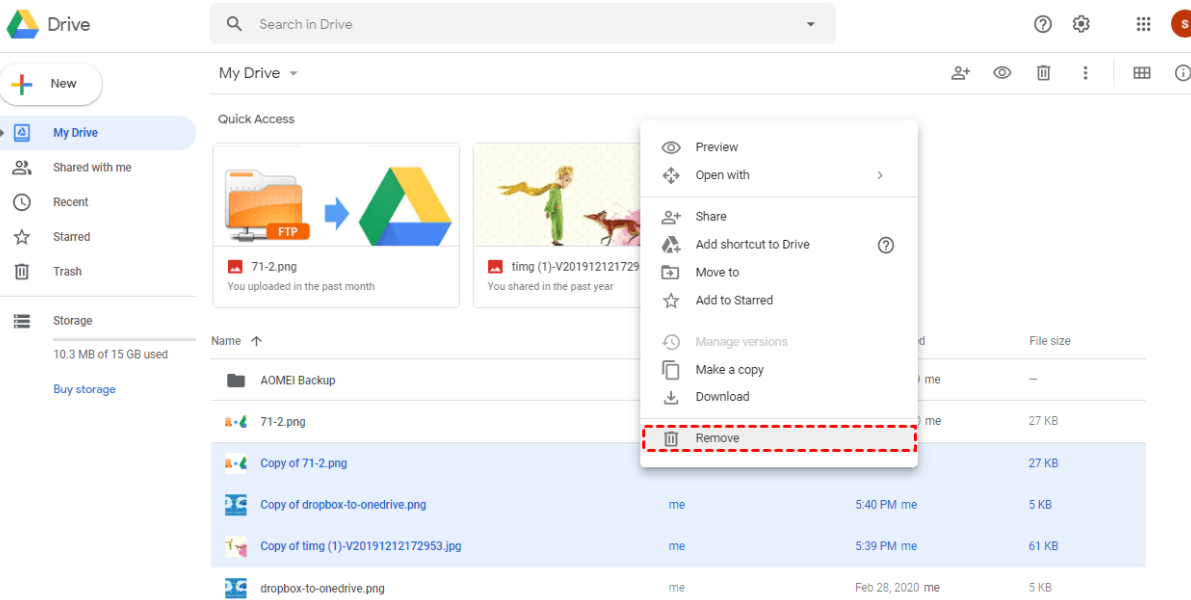Viewport: 1191px width, 600px height.
Task: Open the Google apps grid launcher
Action: tap(1143, 24)
